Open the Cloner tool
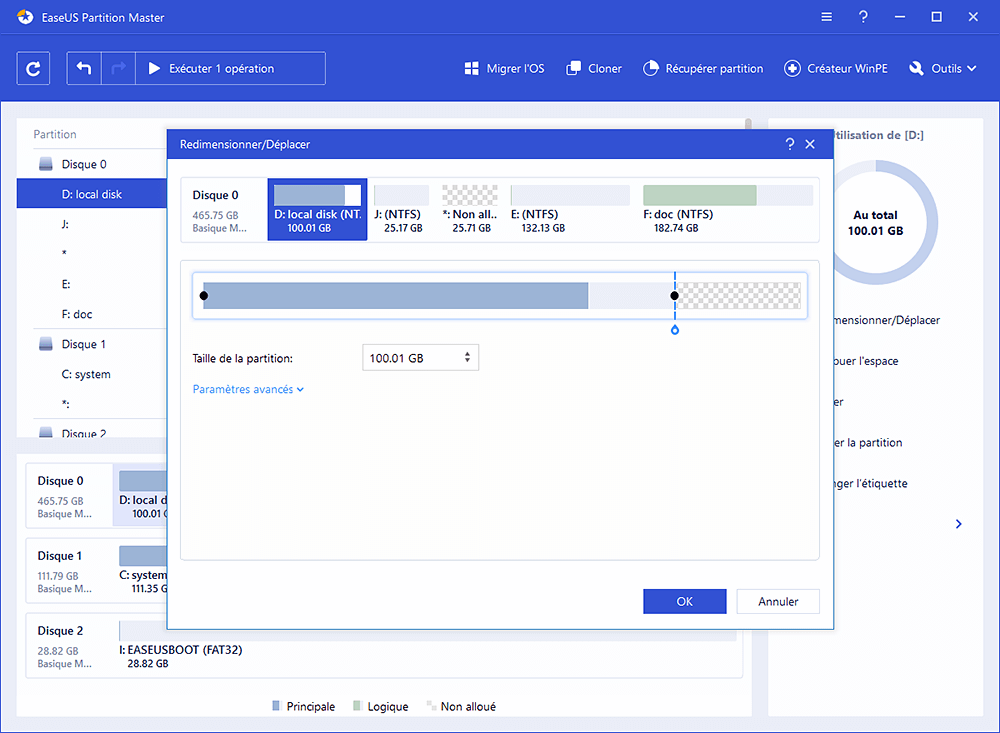This screenshot has height=733, width=1000. 594,68
